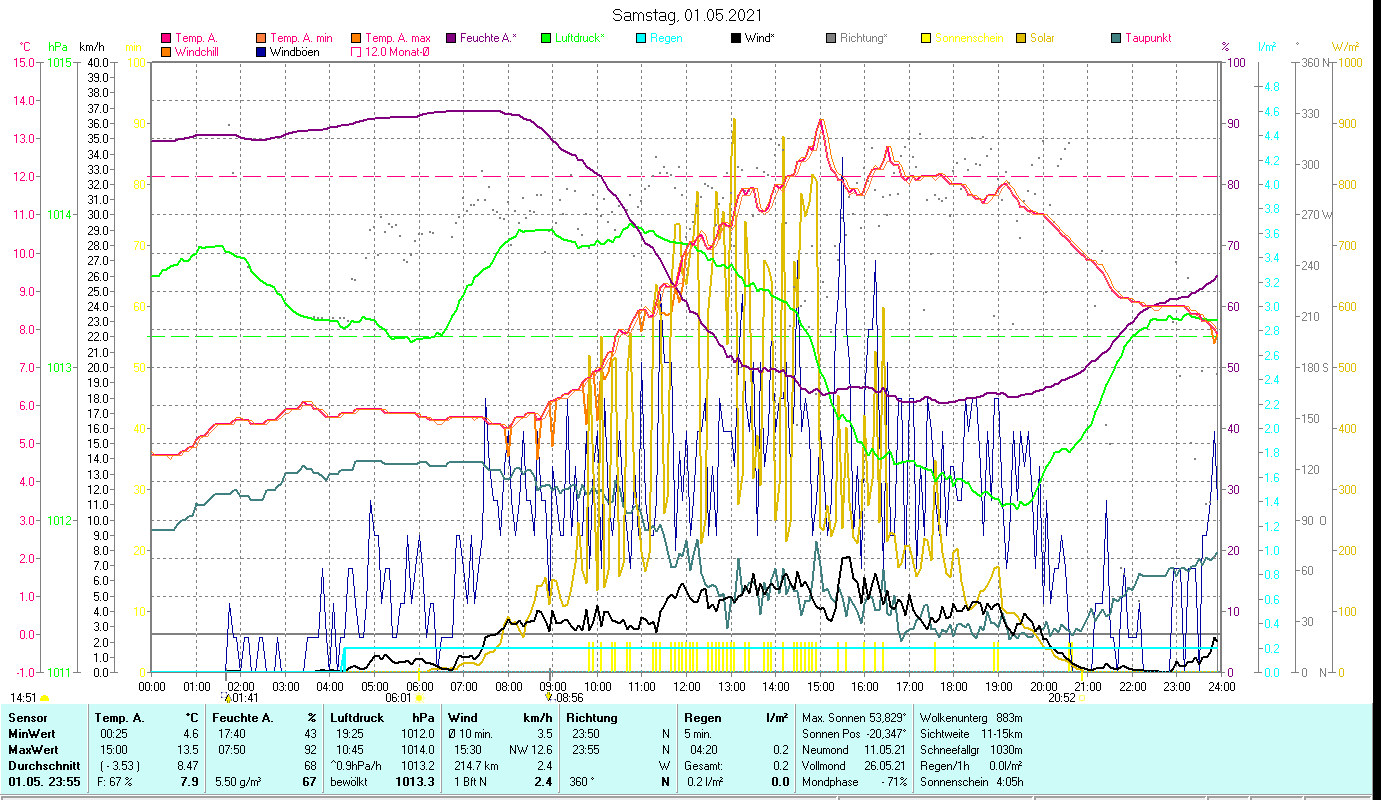Click the Luftdruck column header in table
The image size is (1381, 800).
pyautogui.click(x=359, y=717)
